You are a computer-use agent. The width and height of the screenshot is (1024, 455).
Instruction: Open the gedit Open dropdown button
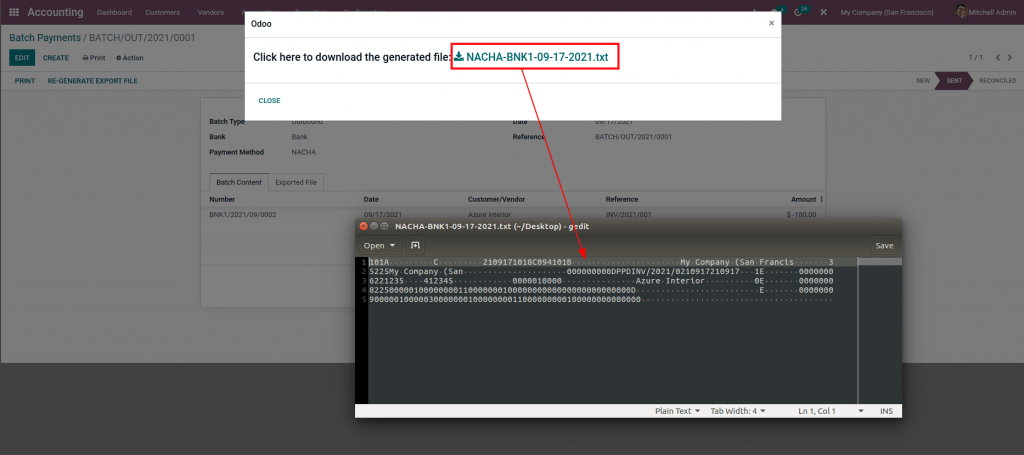point(379,245)
